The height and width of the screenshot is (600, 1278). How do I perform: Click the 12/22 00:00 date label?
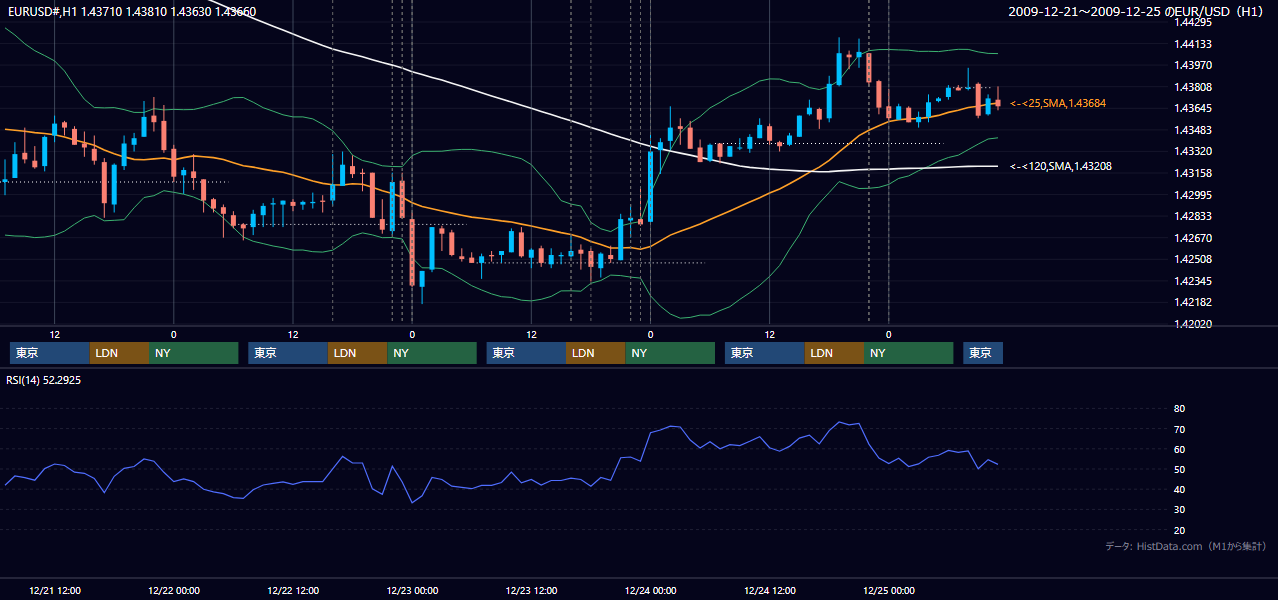point(174,590)
